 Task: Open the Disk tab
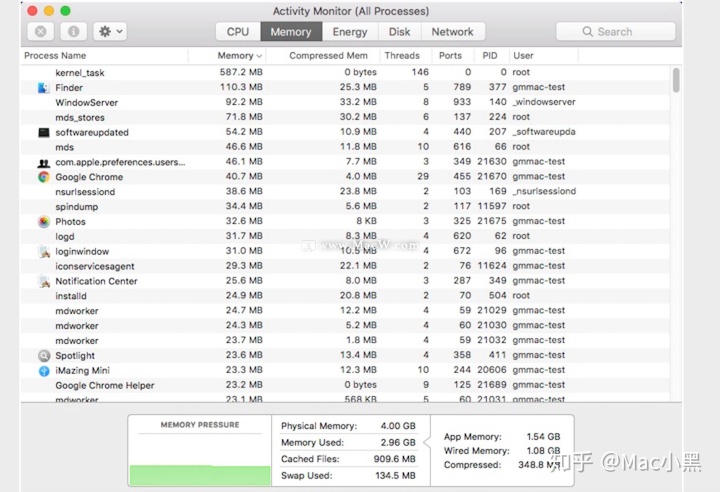pos(399,32)
